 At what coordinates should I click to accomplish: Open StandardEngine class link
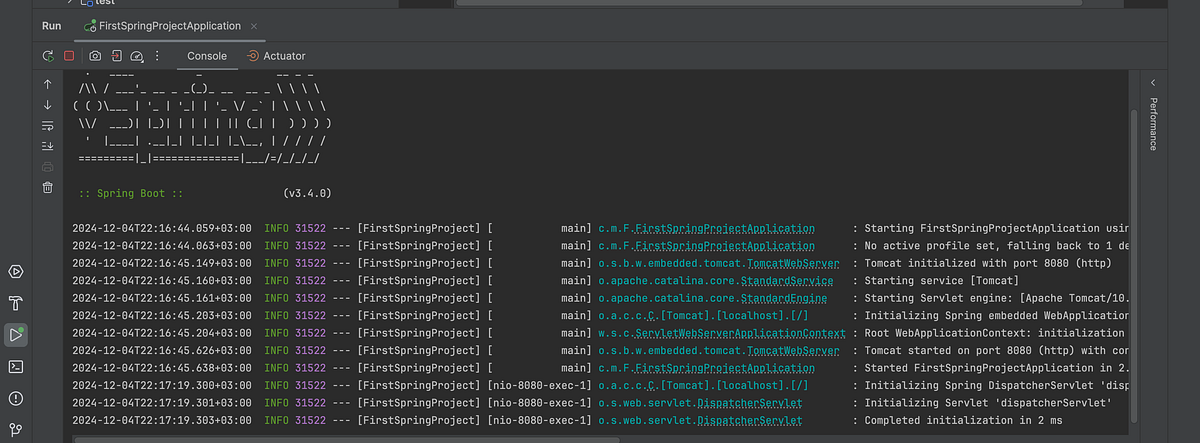(x=784, y=299)
